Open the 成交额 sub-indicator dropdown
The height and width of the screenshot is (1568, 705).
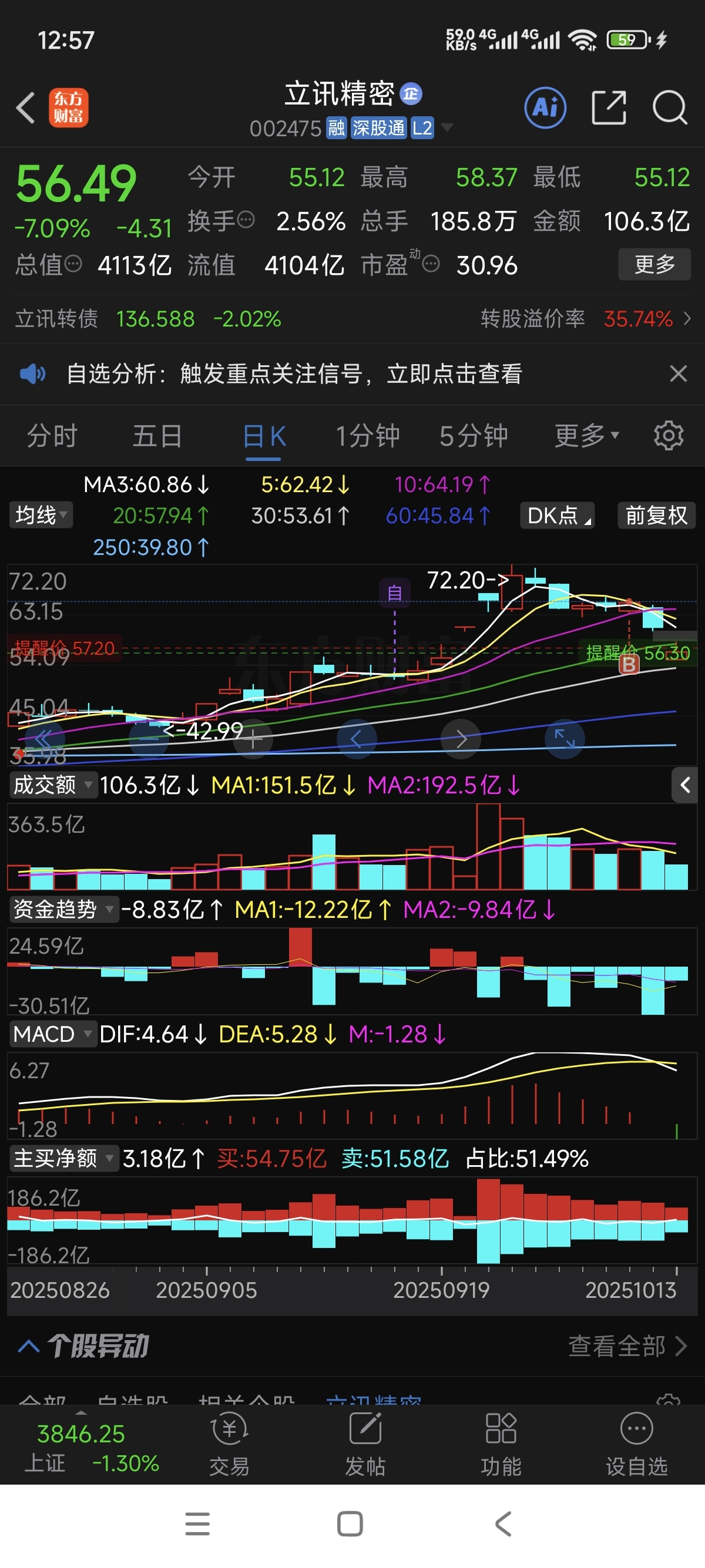[53, 785]
